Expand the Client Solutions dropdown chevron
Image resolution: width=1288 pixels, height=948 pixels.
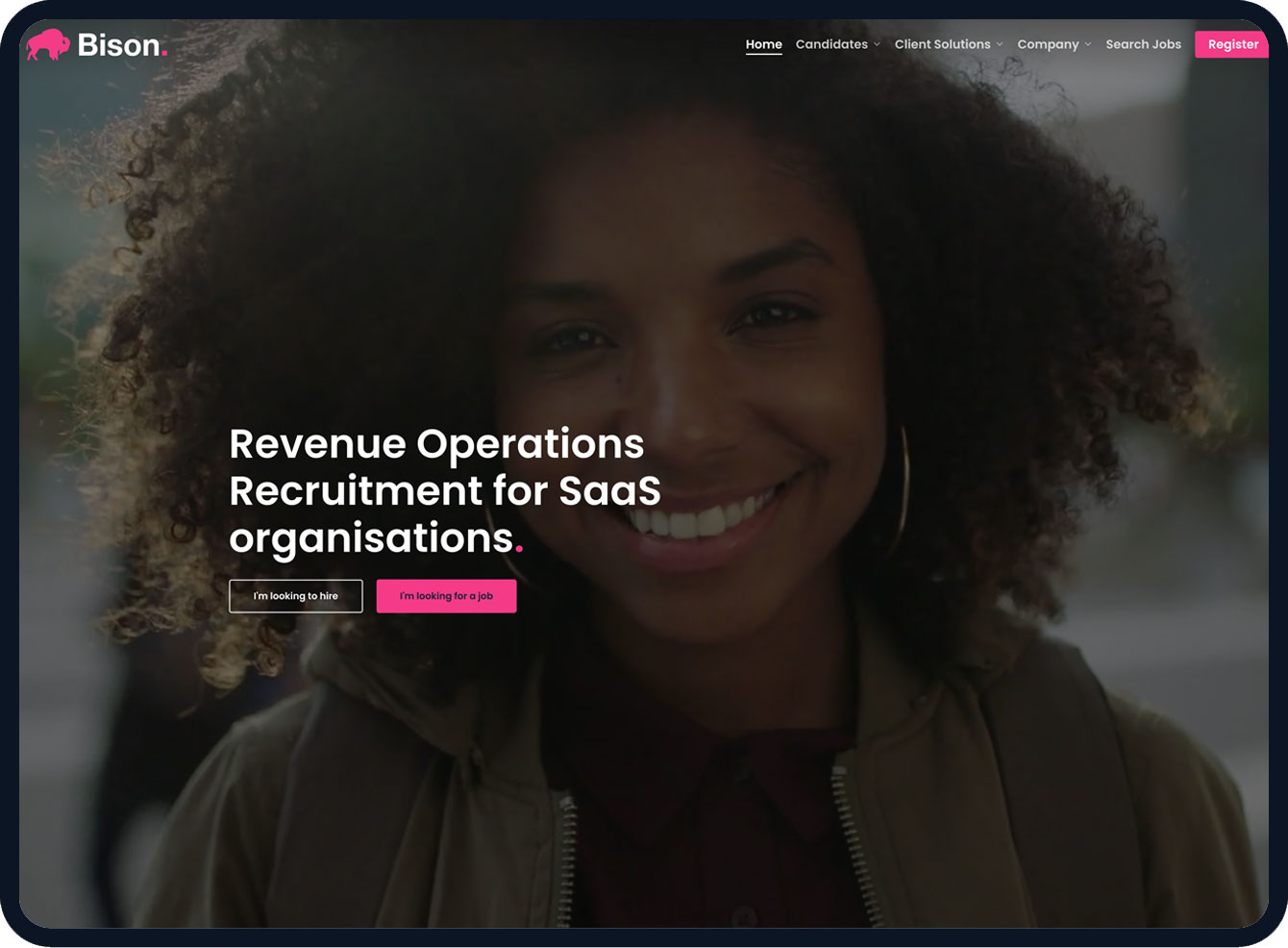pos(1000,44)
